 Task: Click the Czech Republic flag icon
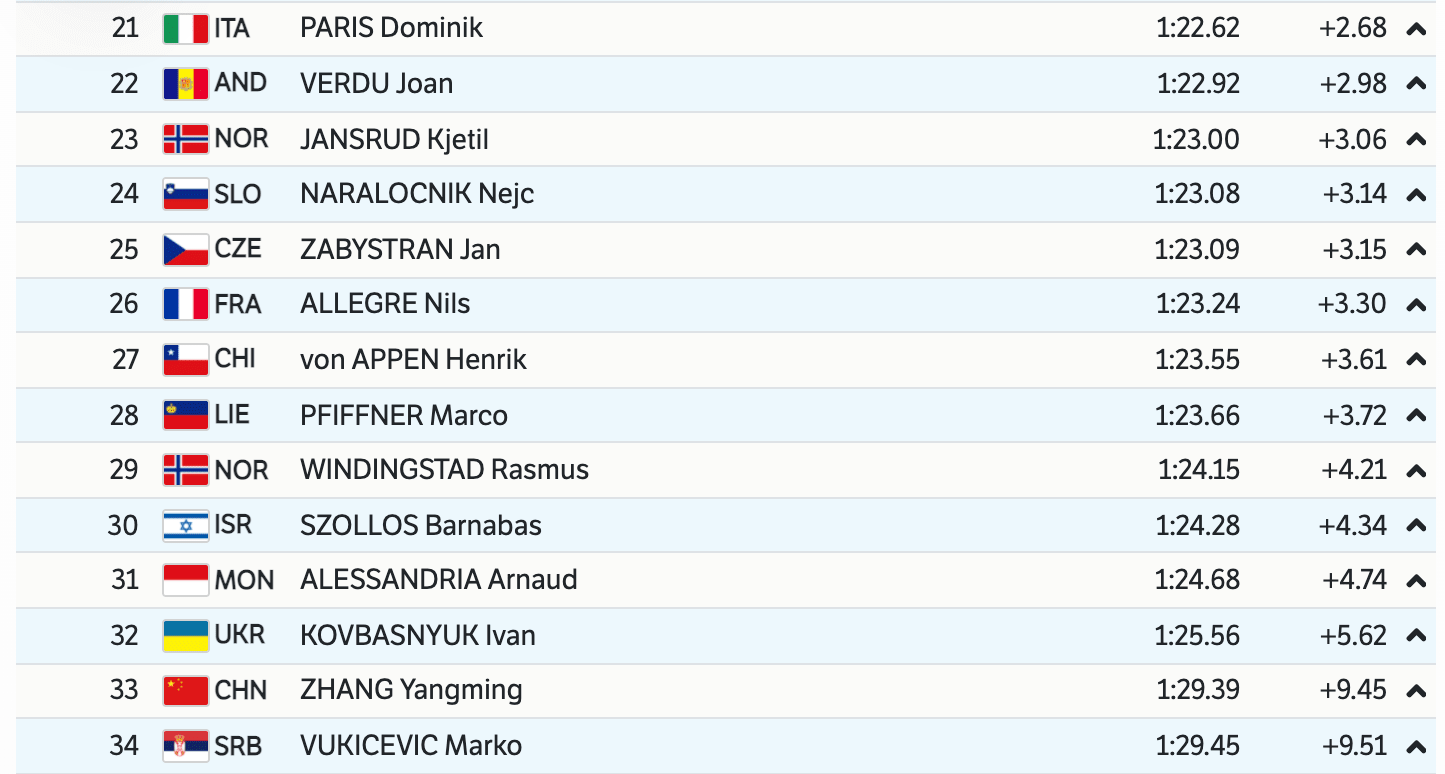click(185, 249)
